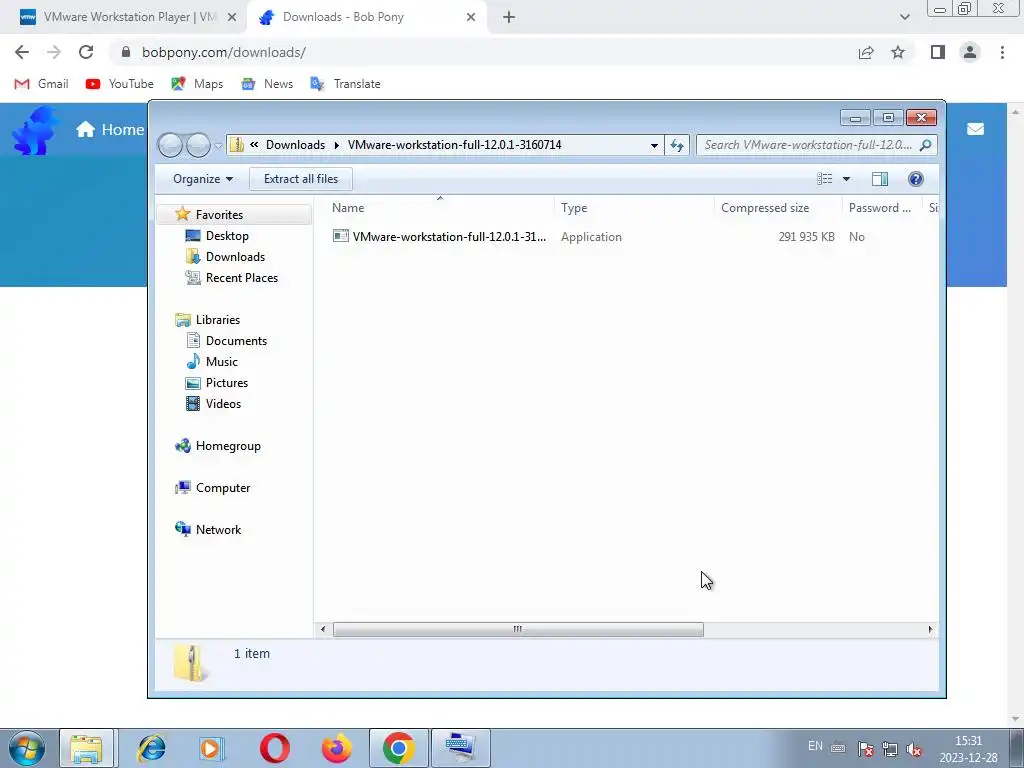The width and height of the screenshot is (1024, 768).
Task: Sort by Compressed size column header
Action: click(x=778, y=208)
